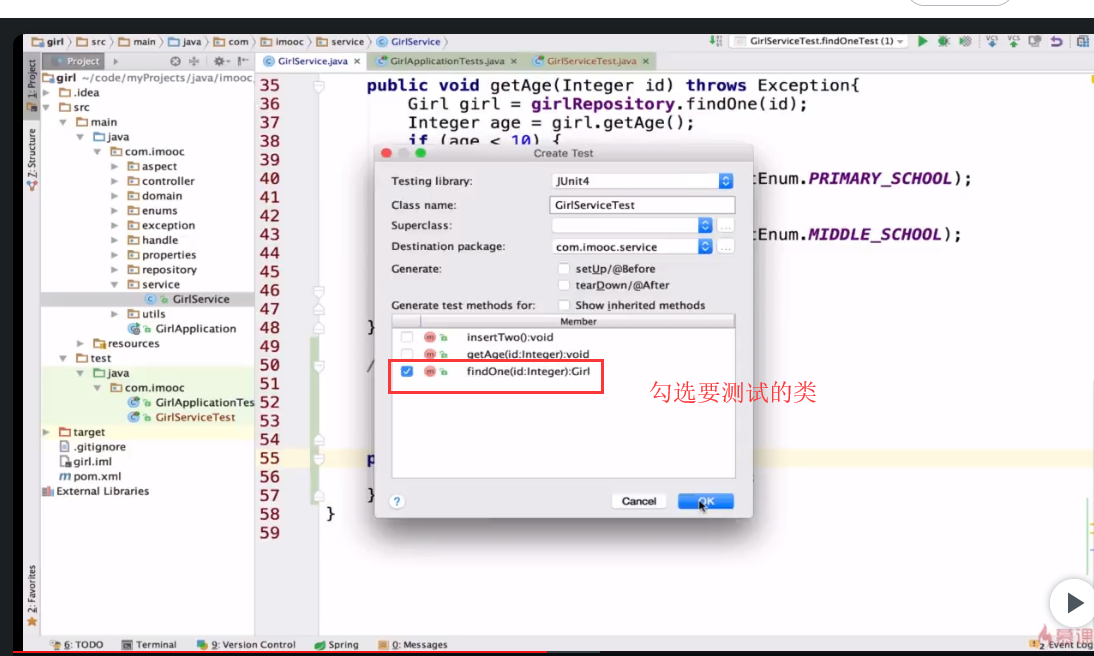The height and width of the screenshot is (656, 1094).
Task: Browse superclass with ellipsis button
Action: coord(726,225)
